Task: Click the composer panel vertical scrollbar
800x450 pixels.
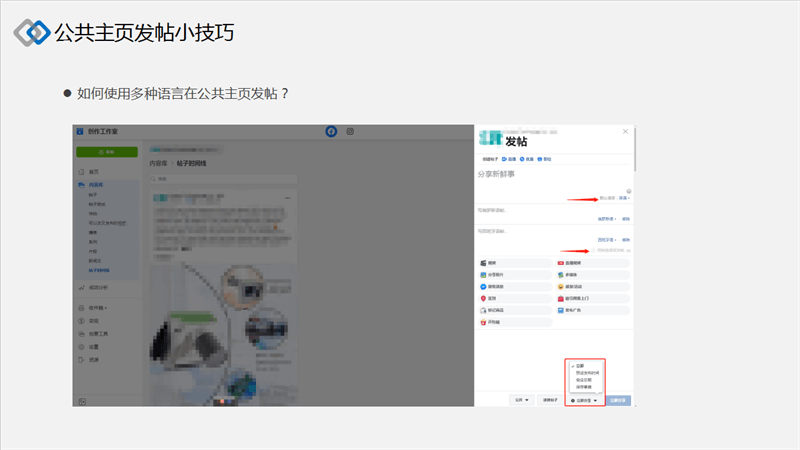Action: click(634, 149)
